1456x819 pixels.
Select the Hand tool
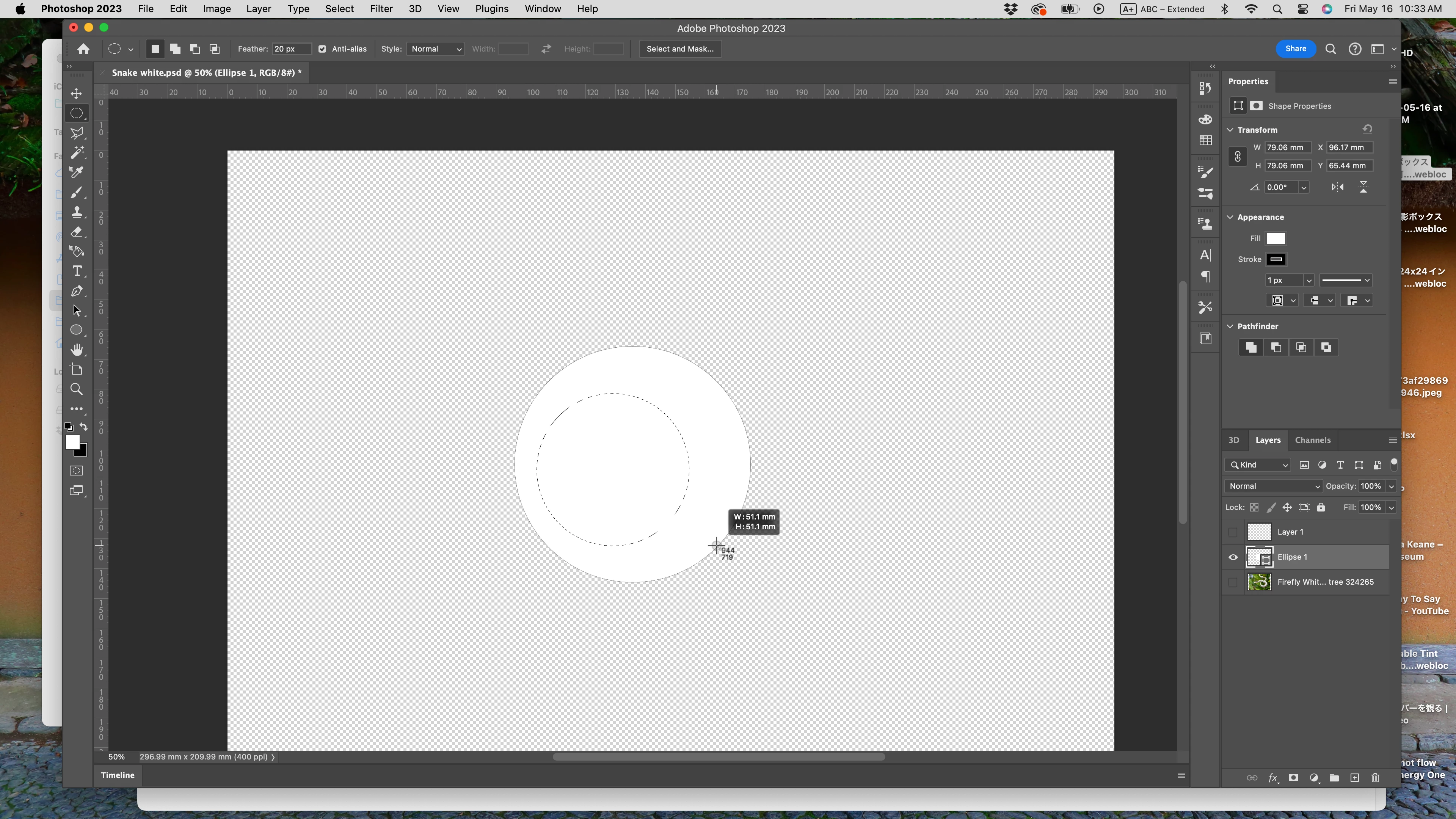pyautogui.click(x=76, y=349)
